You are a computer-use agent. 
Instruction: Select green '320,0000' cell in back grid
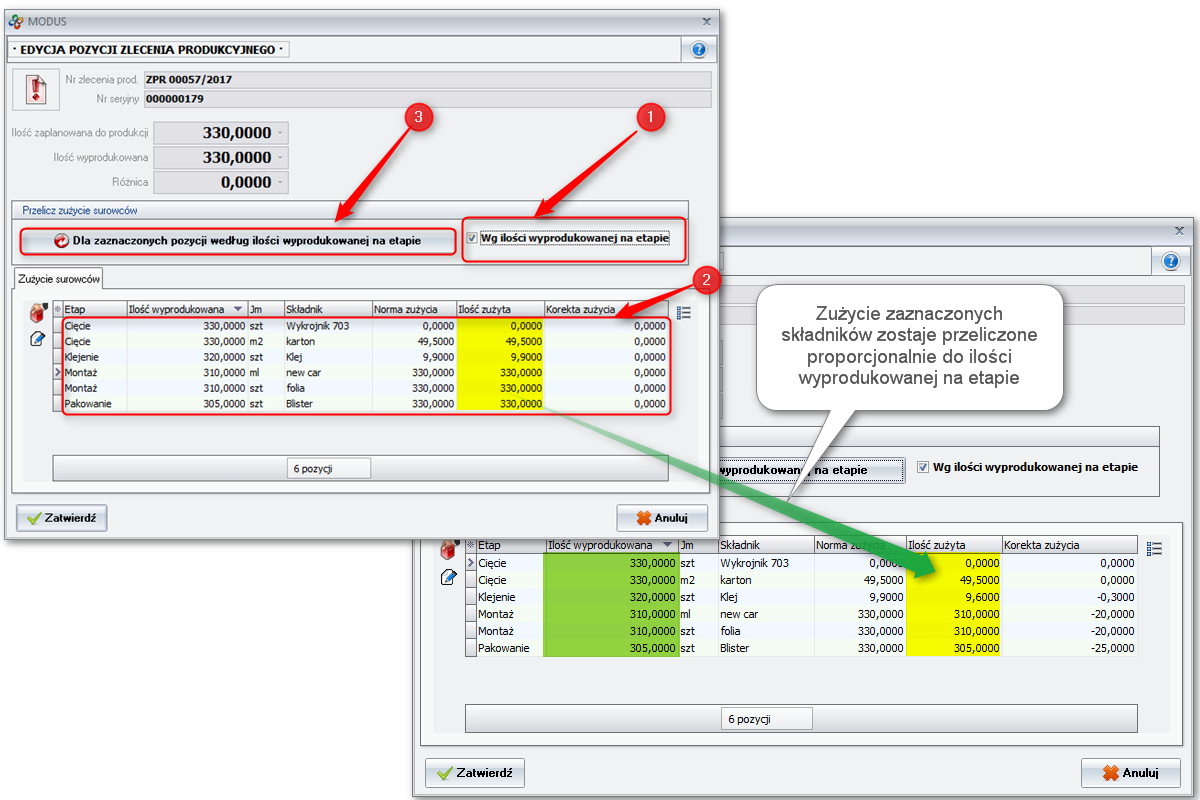[x=610, y=597]
